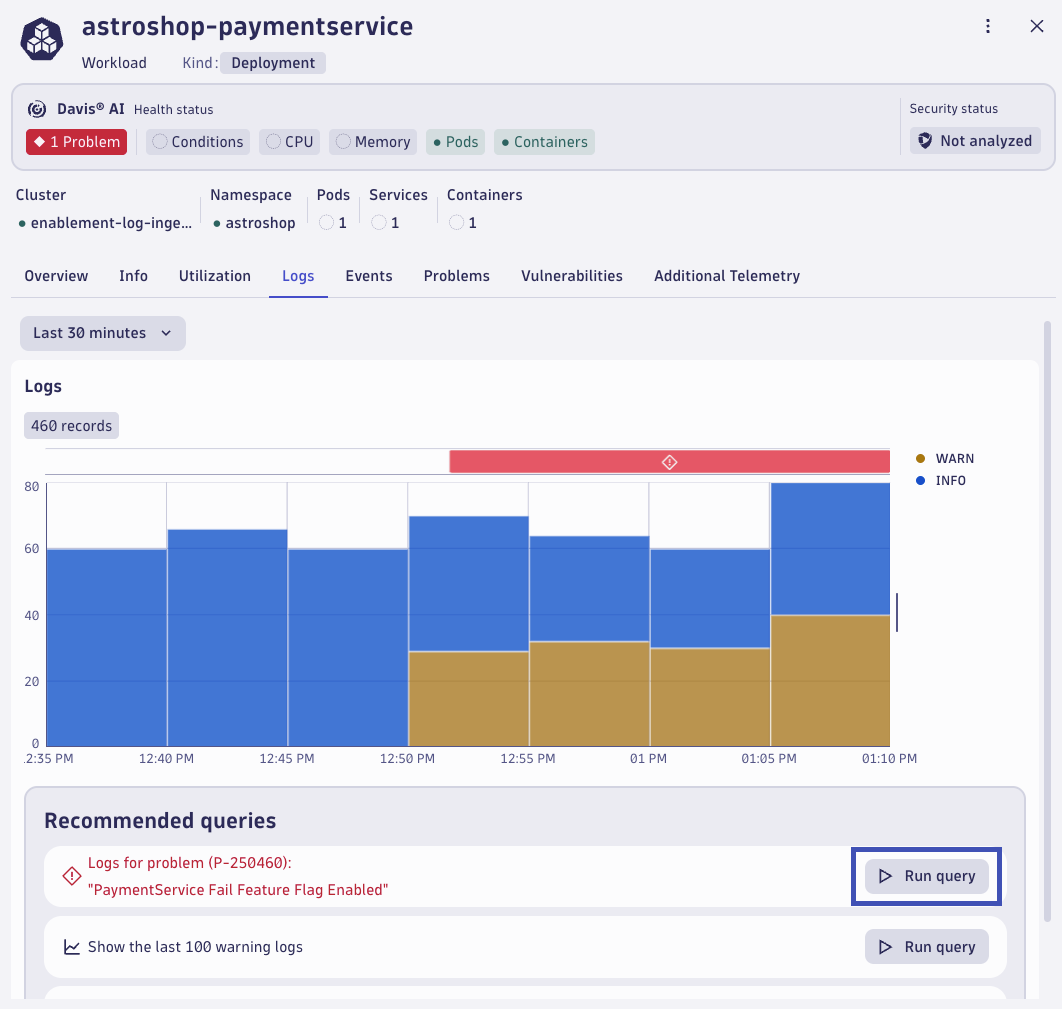Select the Pods health chip
Screen dimensions: 1062x1009
tap(455, 142)
